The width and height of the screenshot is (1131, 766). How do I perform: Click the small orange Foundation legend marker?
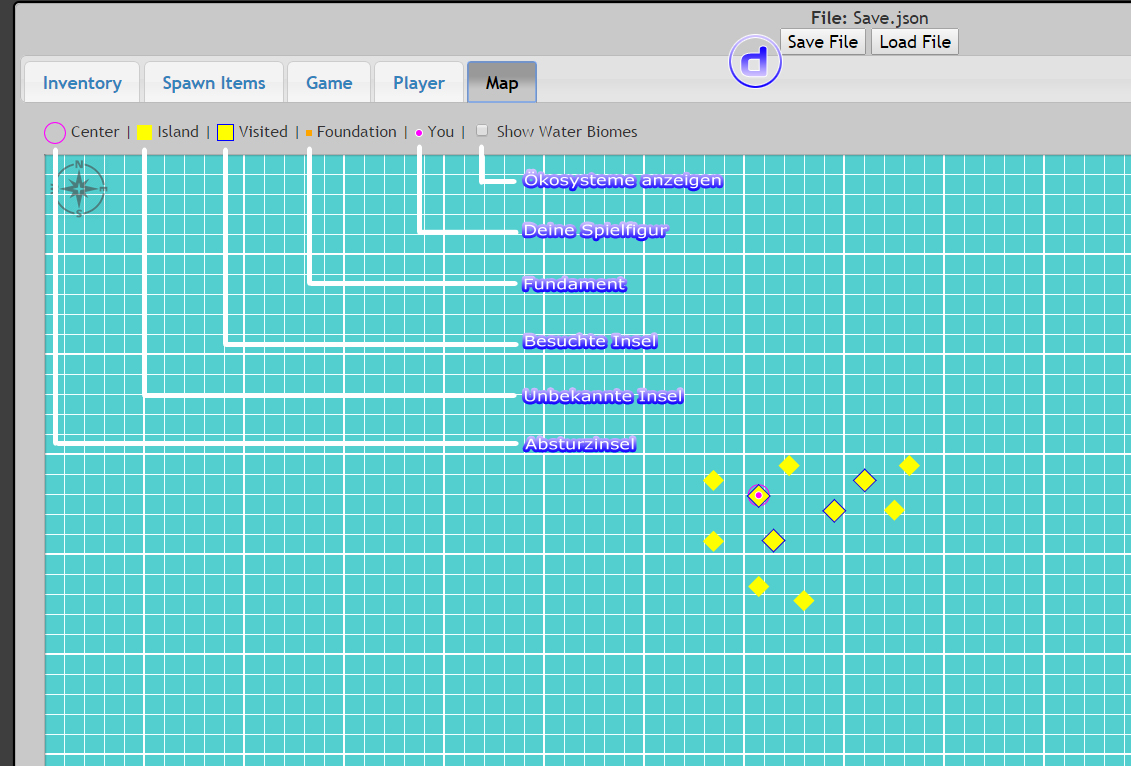click(x=309, y=132)
